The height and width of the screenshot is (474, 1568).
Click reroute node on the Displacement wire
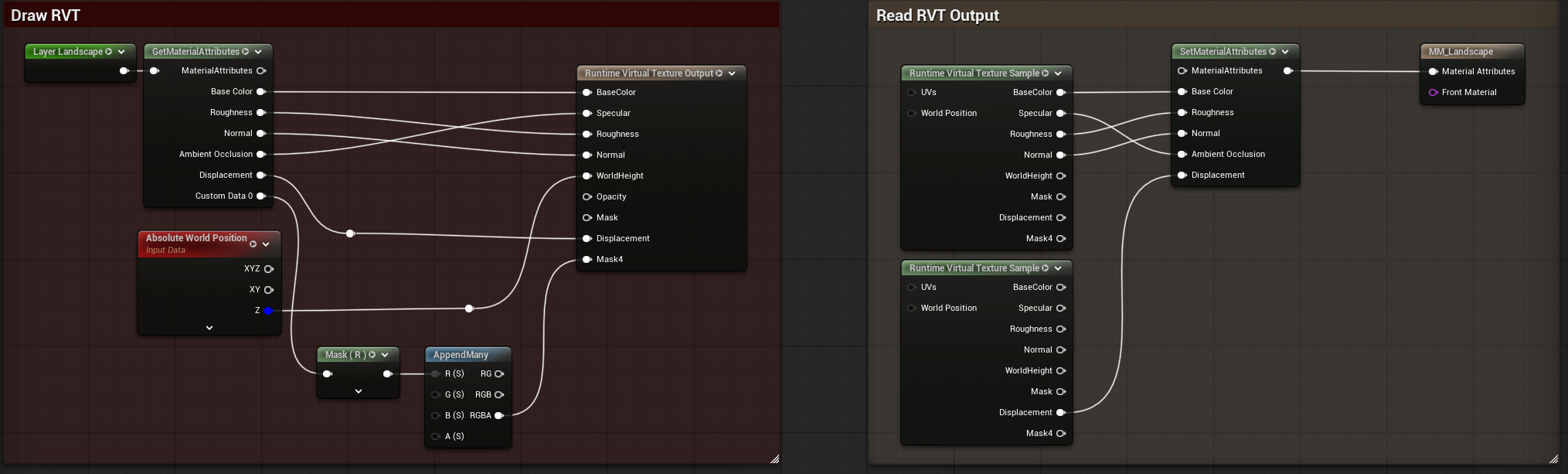(350, 234)
